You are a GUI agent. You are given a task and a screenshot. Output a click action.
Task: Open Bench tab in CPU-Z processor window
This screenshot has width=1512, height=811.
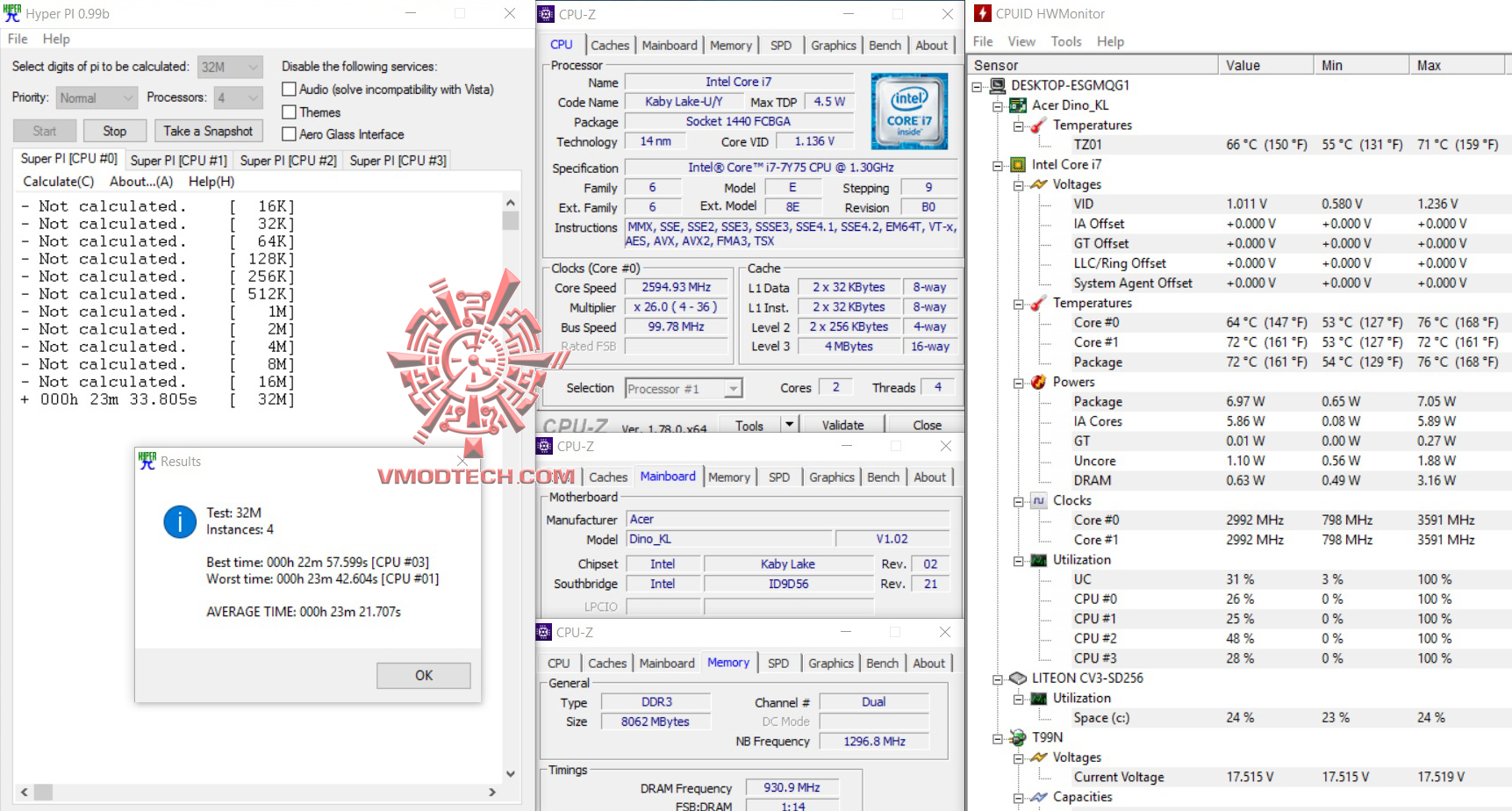point(885,46)
